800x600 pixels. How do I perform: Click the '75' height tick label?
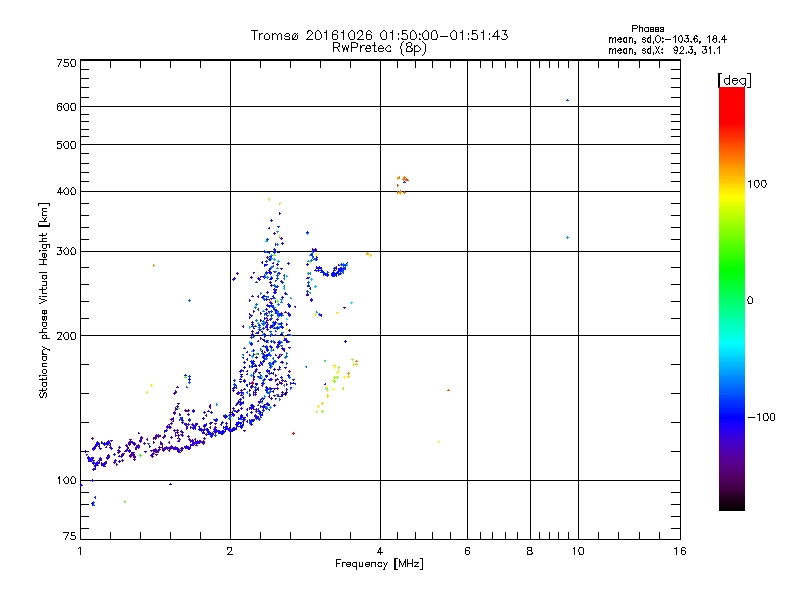70,536
